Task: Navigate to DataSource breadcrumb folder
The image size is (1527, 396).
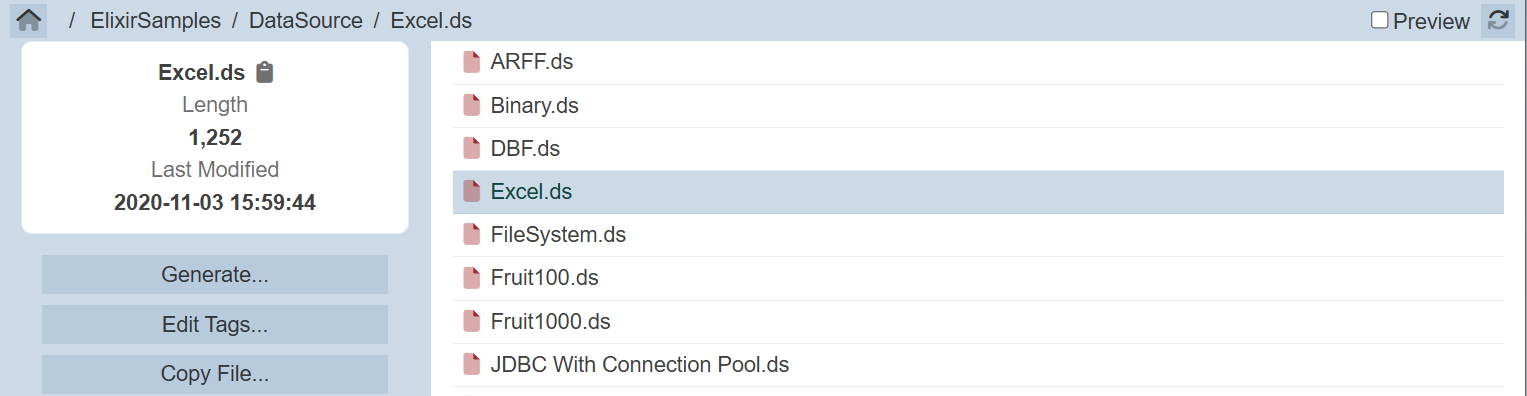Action: (306, 20)
